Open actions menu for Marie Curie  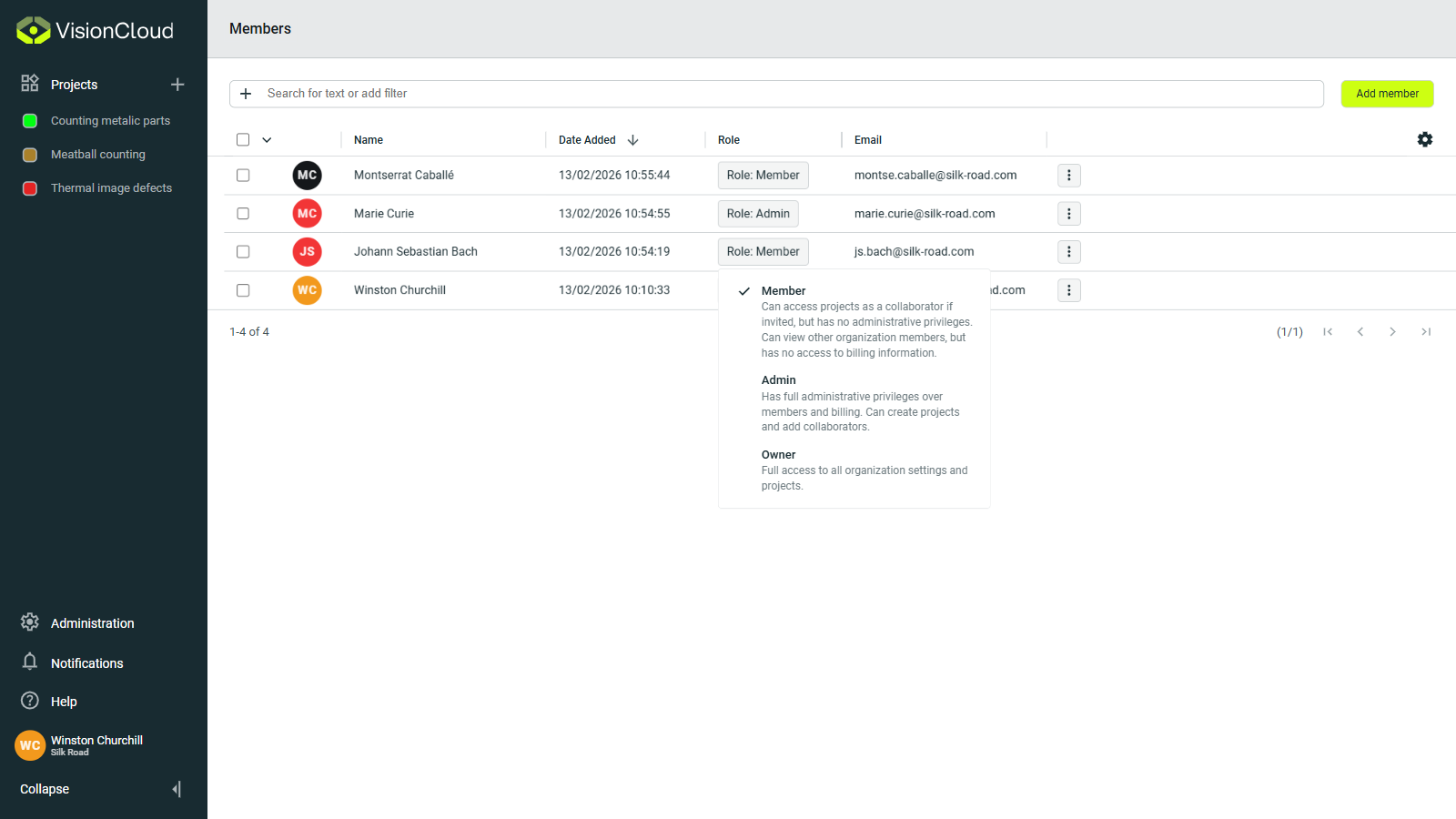pyautogui.click(x=1068, y=213)
